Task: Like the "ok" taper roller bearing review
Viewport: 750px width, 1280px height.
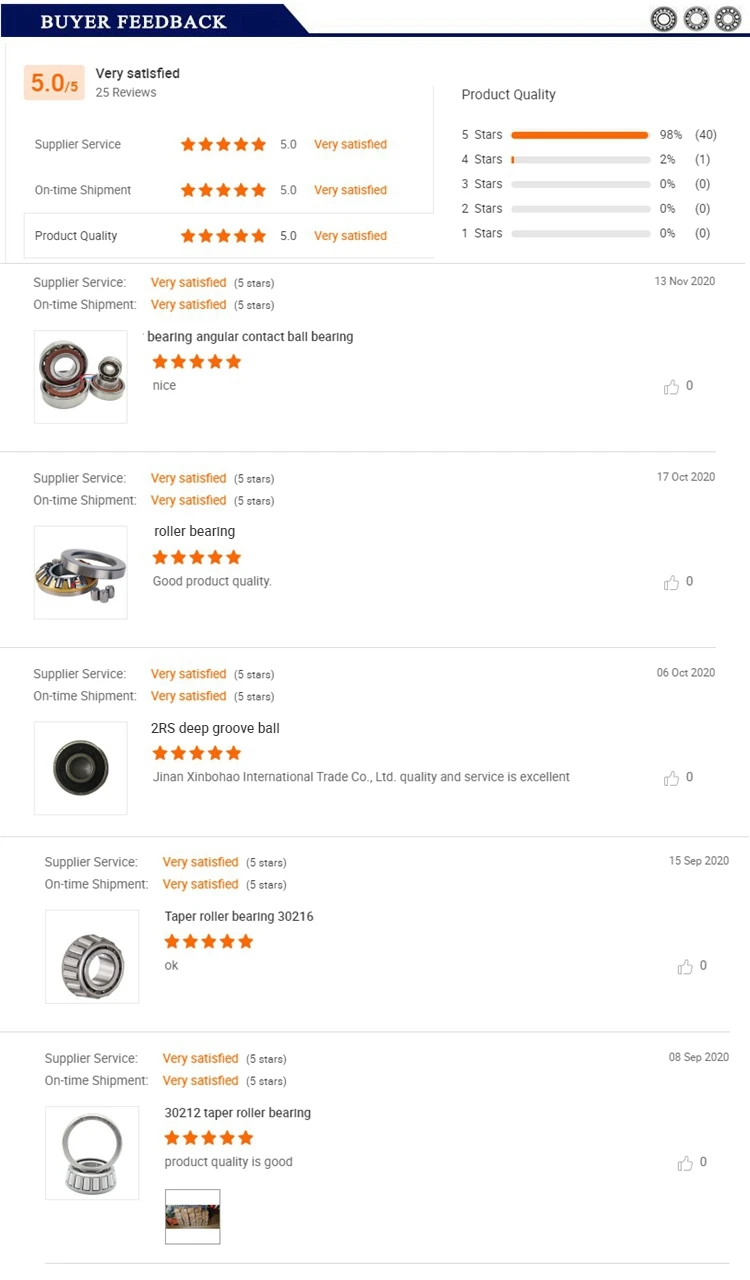Action: (x=685, y=967)
